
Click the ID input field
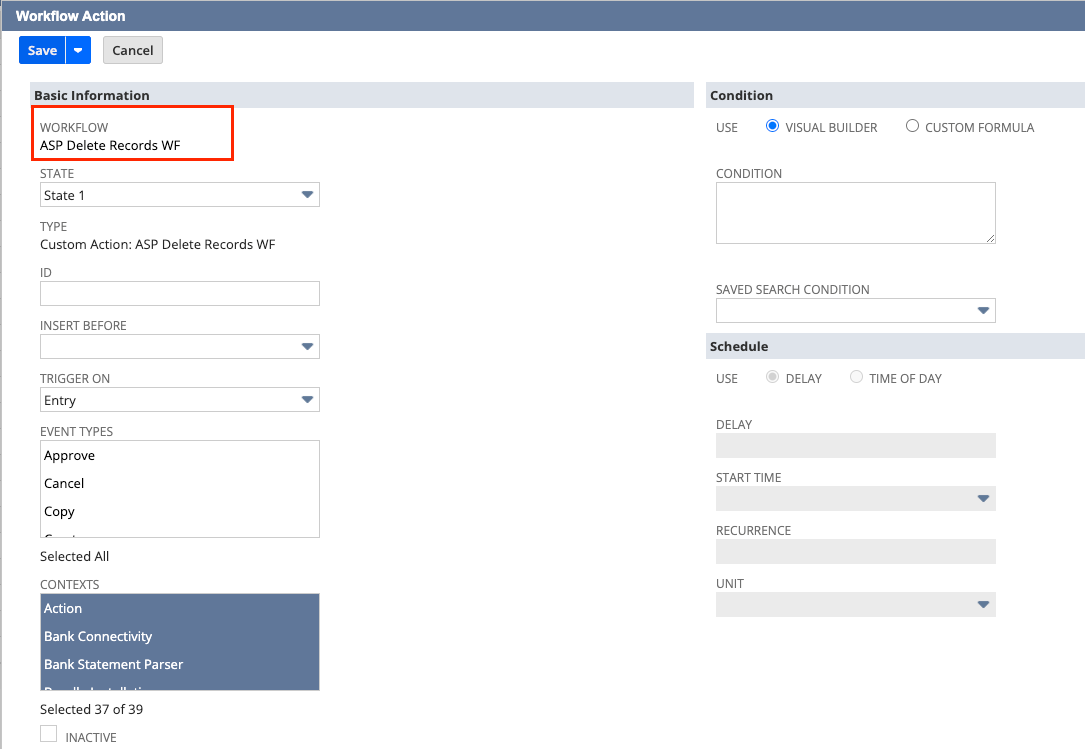coord(179,293)
